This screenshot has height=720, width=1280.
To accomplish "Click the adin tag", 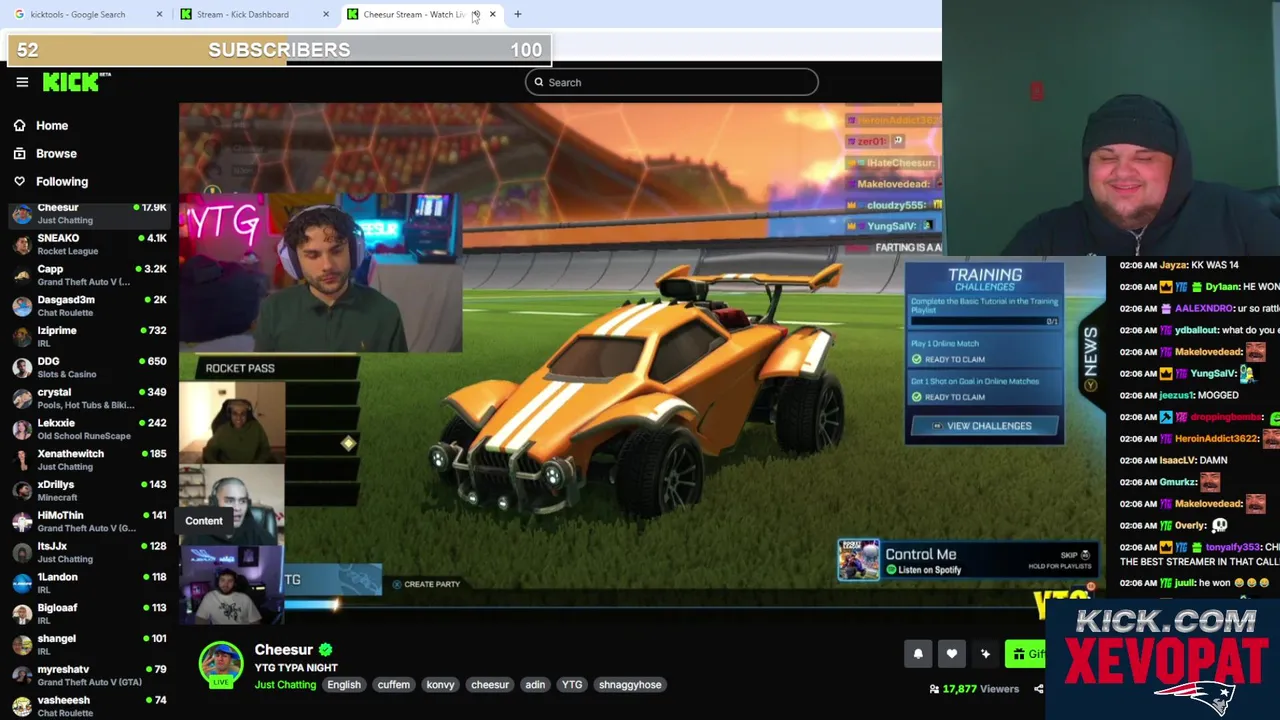I will (x=535, y=685).
